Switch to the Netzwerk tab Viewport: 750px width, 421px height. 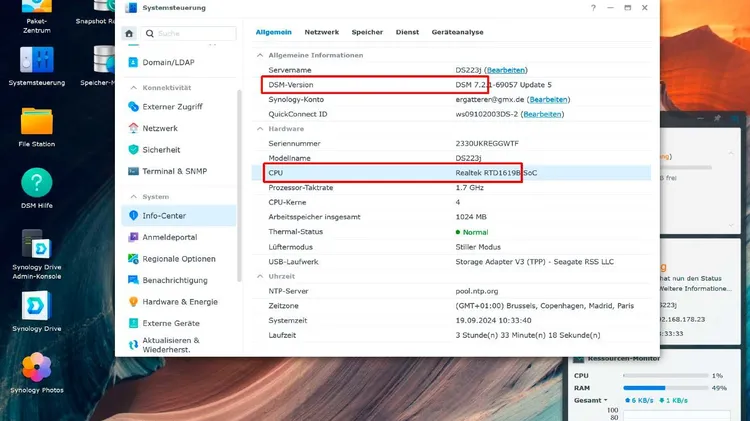(x=321, y=32)
